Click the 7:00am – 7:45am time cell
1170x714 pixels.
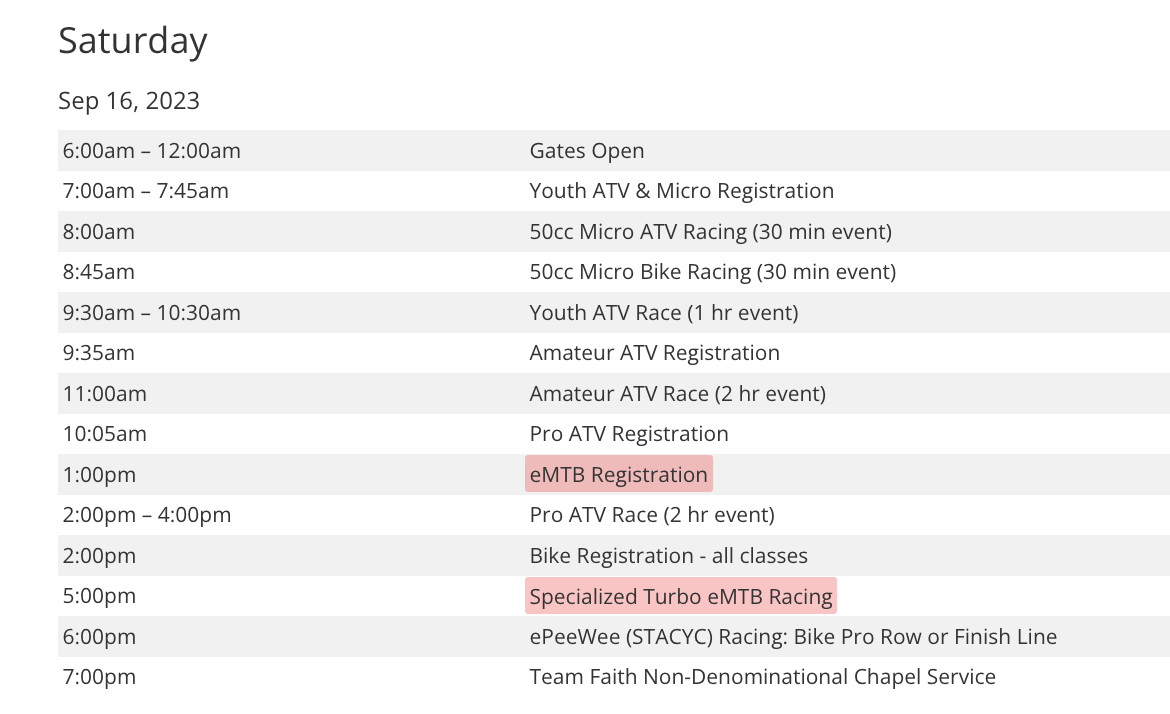pyautogui.click(x=145, y=191)
